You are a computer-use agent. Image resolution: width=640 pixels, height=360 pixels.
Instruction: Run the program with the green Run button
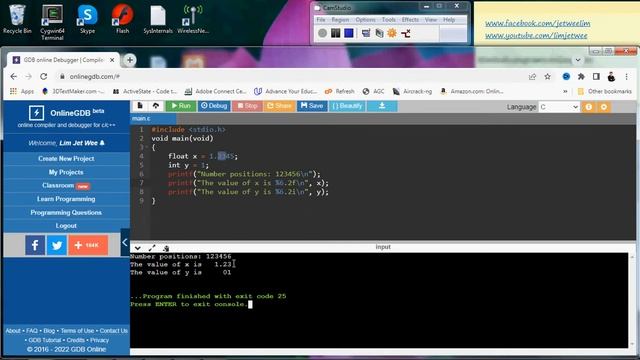[181, 106]
